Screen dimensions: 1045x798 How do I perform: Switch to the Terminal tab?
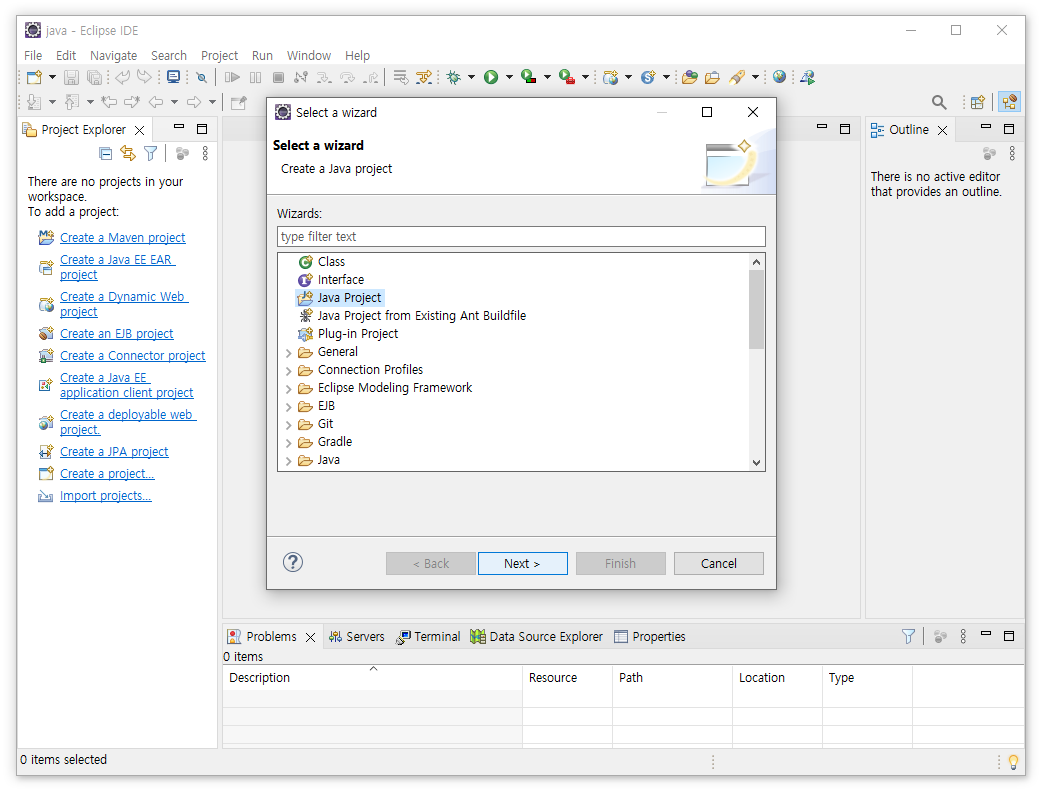pyautogui.click(x=428, y=637)
